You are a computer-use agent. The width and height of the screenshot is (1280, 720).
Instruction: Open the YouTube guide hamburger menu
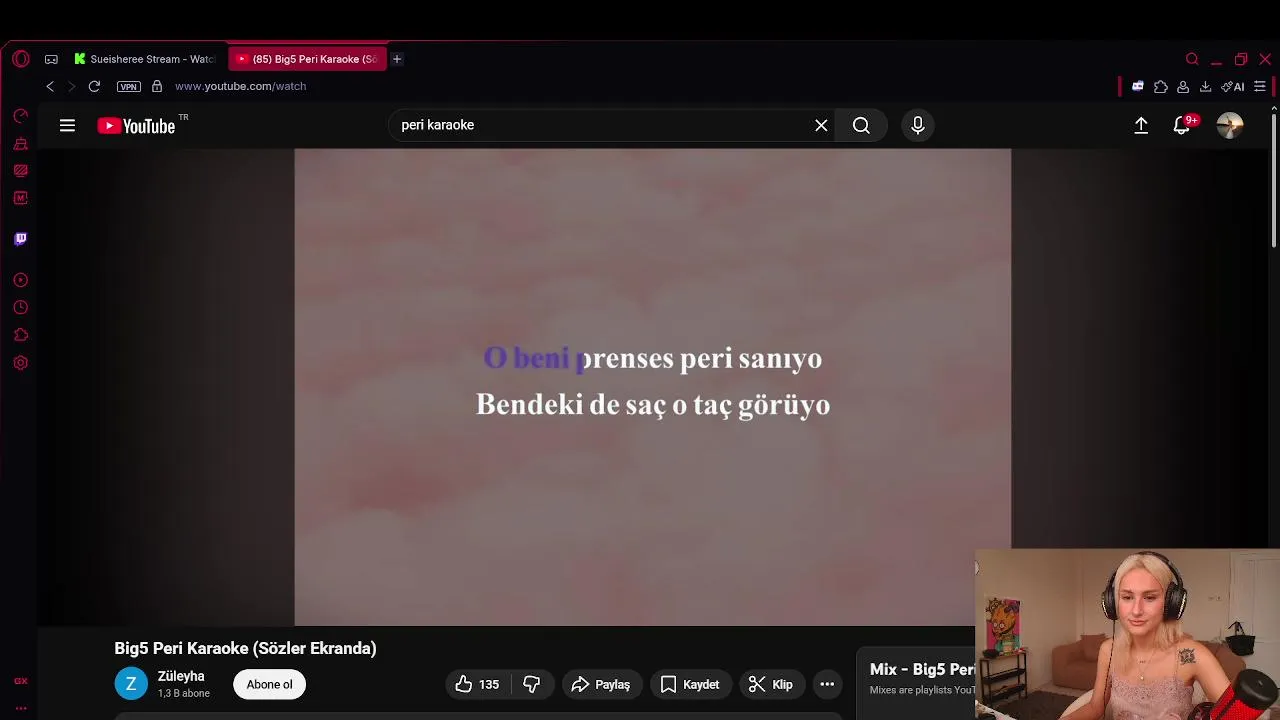(x=67, y=125)
